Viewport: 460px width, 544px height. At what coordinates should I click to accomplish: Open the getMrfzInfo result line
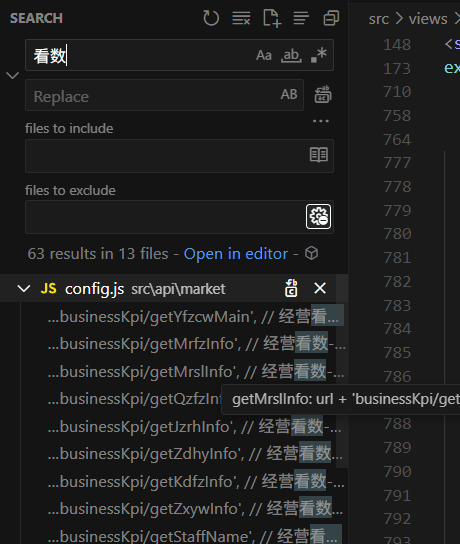pyautogui.click(x=196, y=343)
